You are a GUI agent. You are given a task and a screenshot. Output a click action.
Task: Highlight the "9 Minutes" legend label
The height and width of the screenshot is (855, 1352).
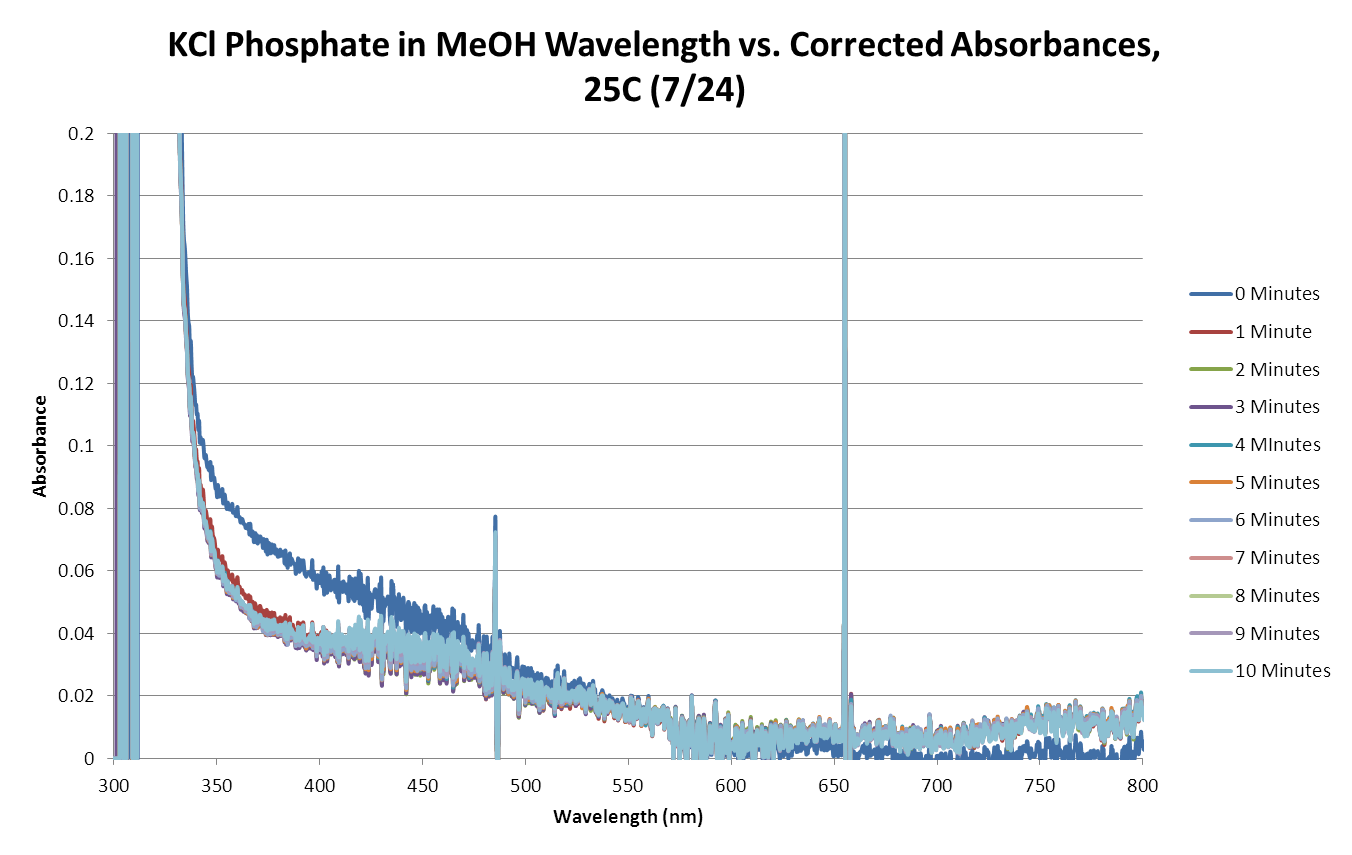tap(1277, 634)
